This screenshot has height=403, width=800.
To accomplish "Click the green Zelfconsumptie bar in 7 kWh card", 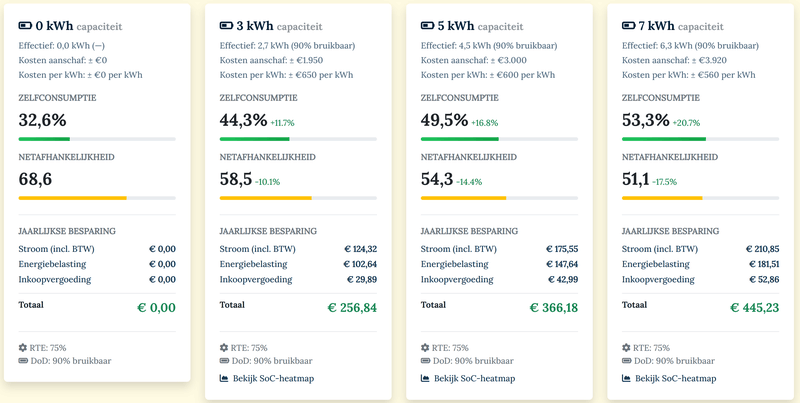I will [664, 139].
